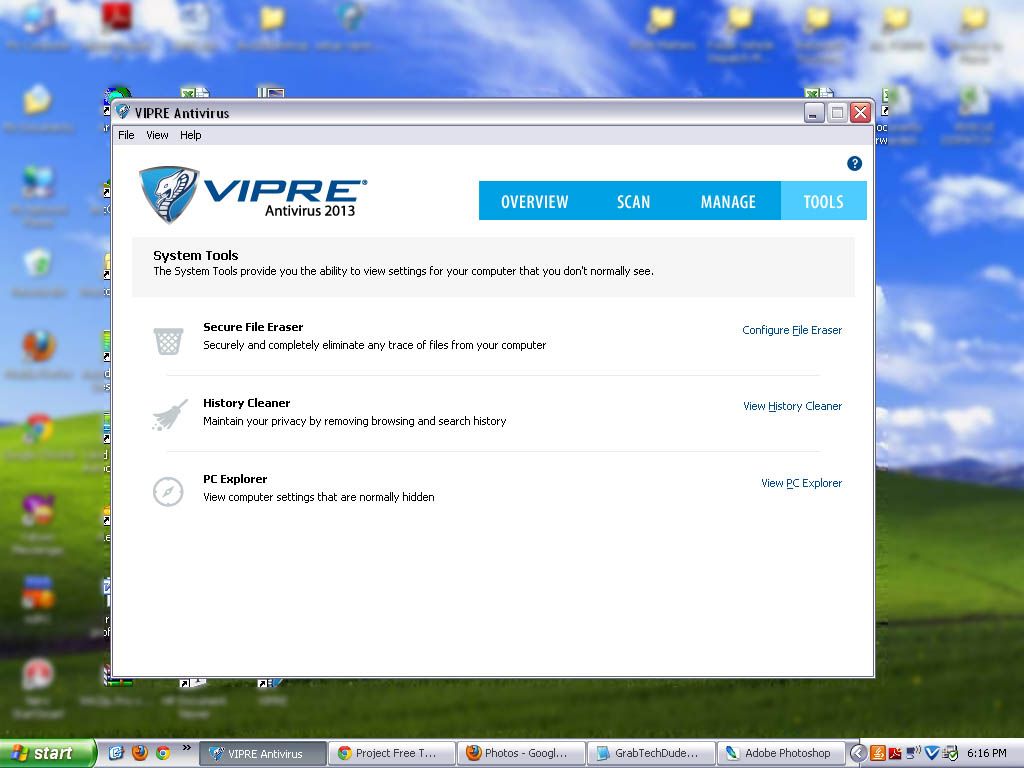Screen dimensions: 1024x768
Task: Open the Help menu
Action: click(x=191, y=135)
